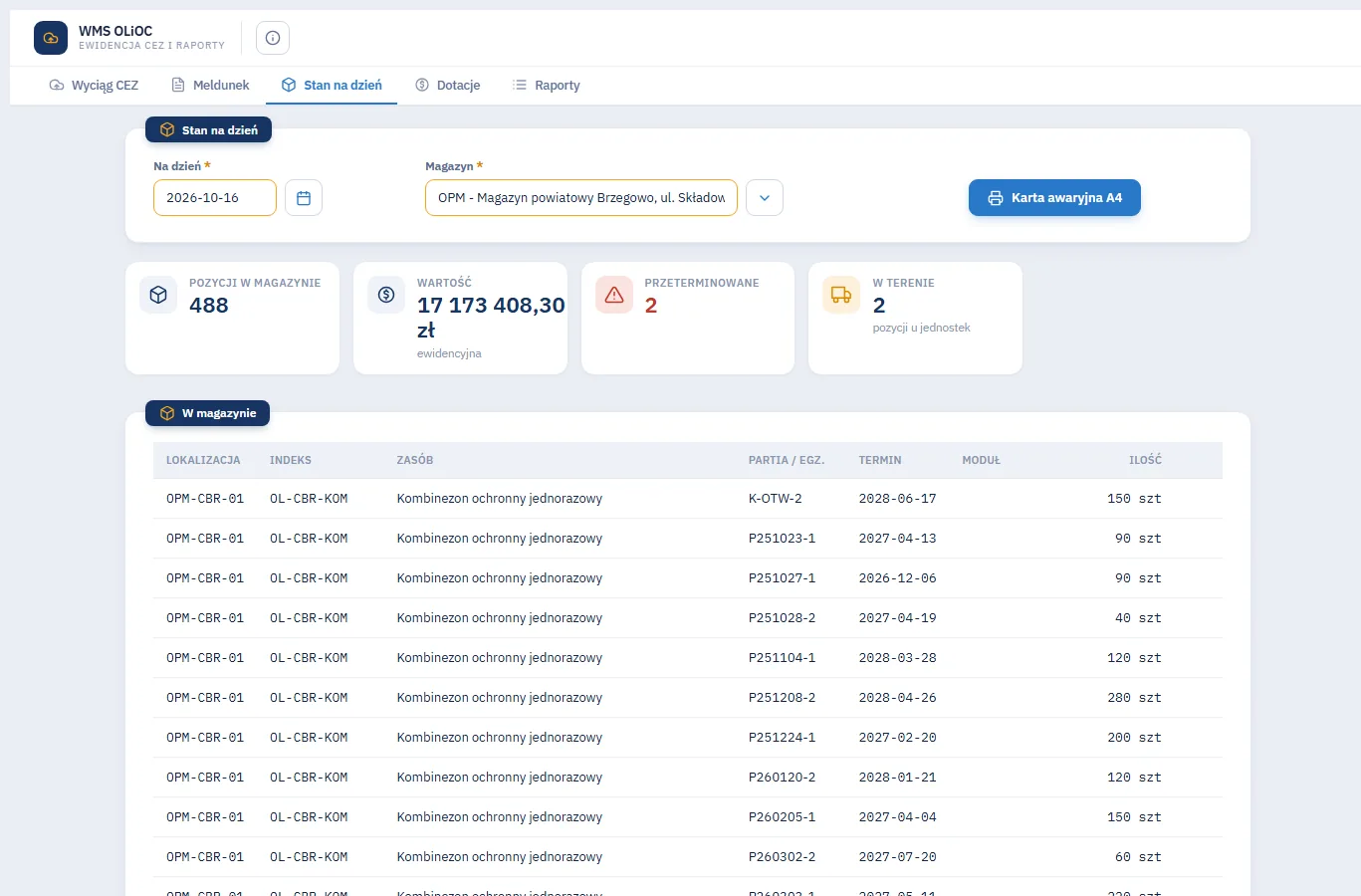The image size is (1361, 896).
Task: Click the date 2026-12-06 cell
Action: [x=898, y=578]
